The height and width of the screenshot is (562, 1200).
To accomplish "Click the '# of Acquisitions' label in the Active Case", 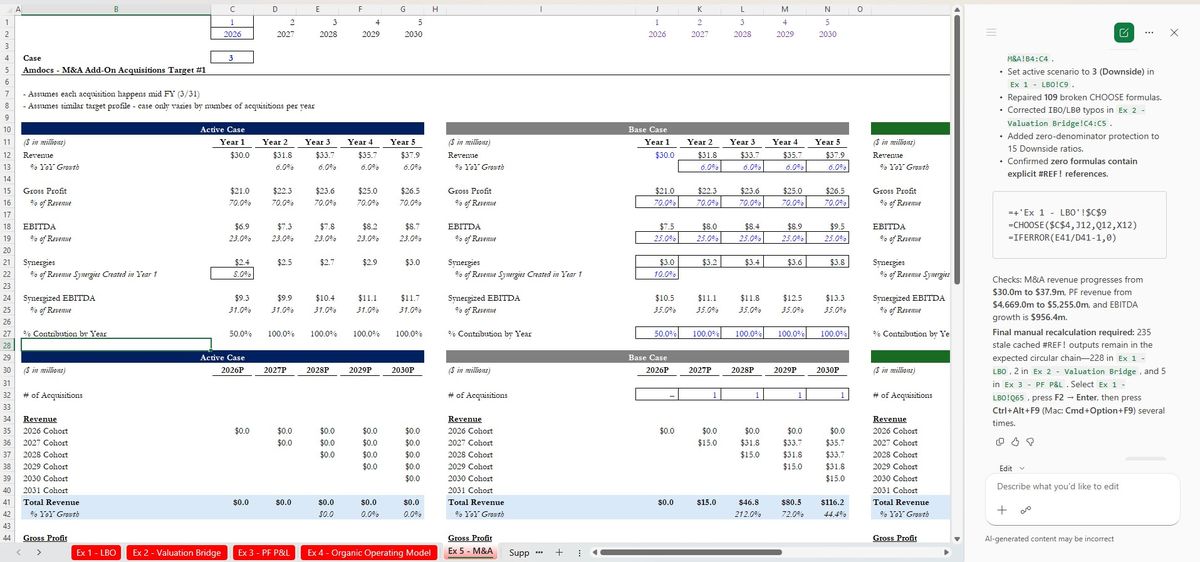I will coord(53,395).
